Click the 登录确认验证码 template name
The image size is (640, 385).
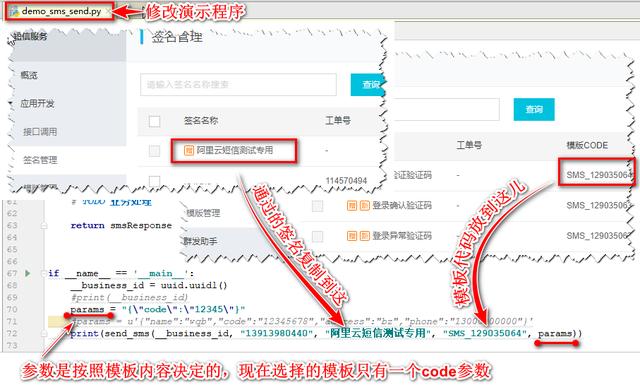[402, 205]
